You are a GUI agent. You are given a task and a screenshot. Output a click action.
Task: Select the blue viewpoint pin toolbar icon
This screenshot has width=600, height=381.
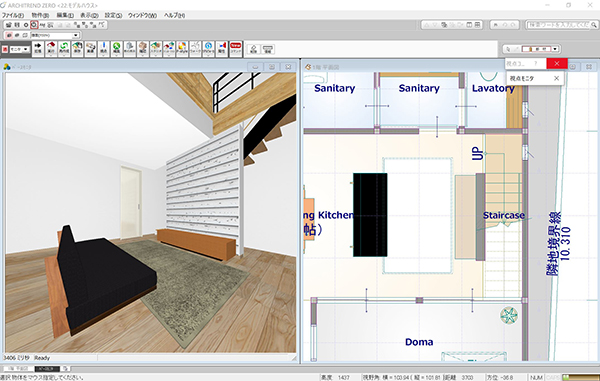[x=103, y=48]
